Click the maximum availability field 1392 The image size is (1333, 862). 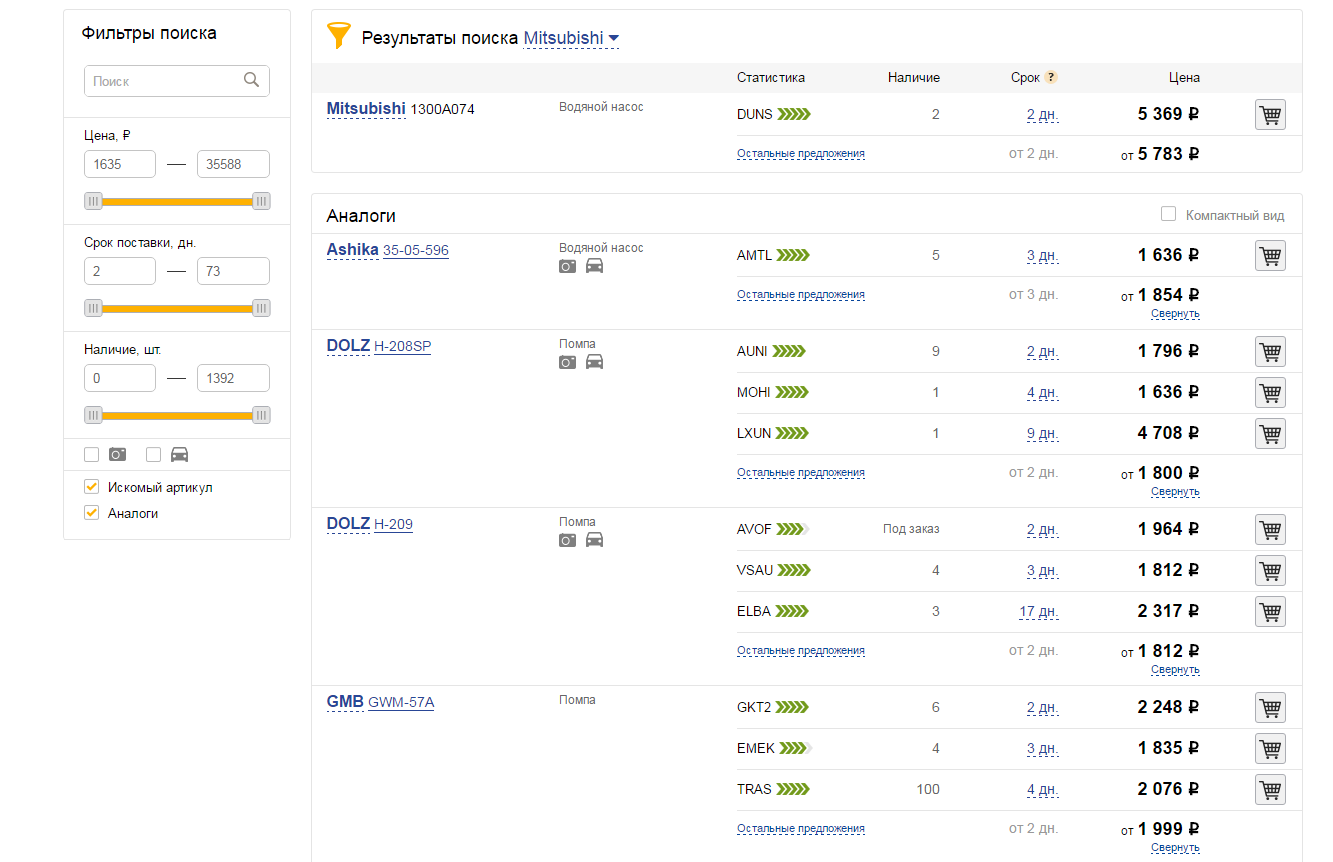(x=233, y=378)
